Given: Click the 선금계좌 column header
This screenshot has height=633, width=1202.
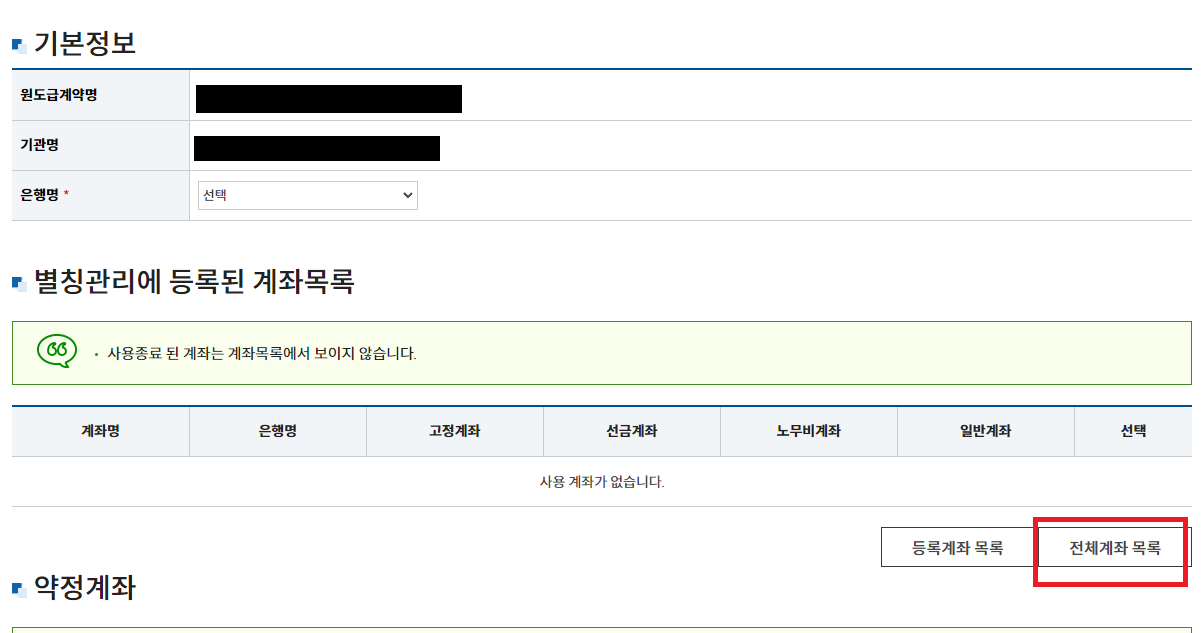Looking at the screenshot, I should pyautogui.click(x=632, y=431).
